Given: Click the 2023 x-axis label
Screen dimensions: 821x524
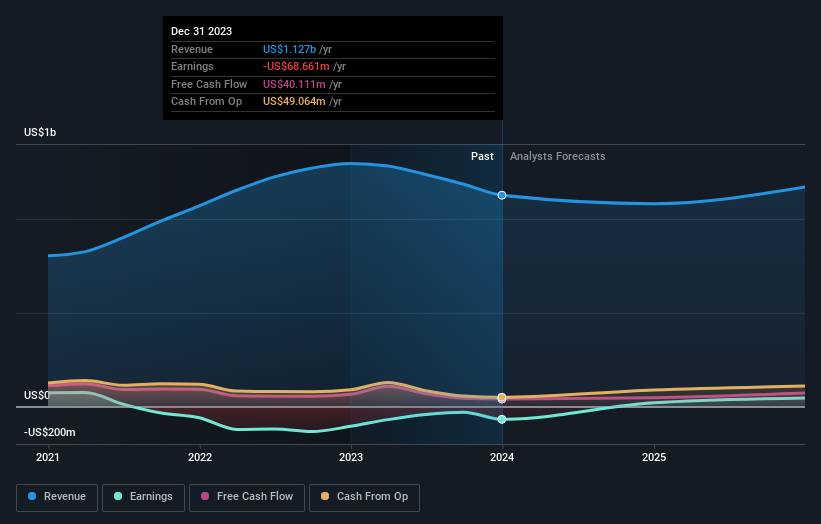Looking at the screenshot, I should [351, 458].
